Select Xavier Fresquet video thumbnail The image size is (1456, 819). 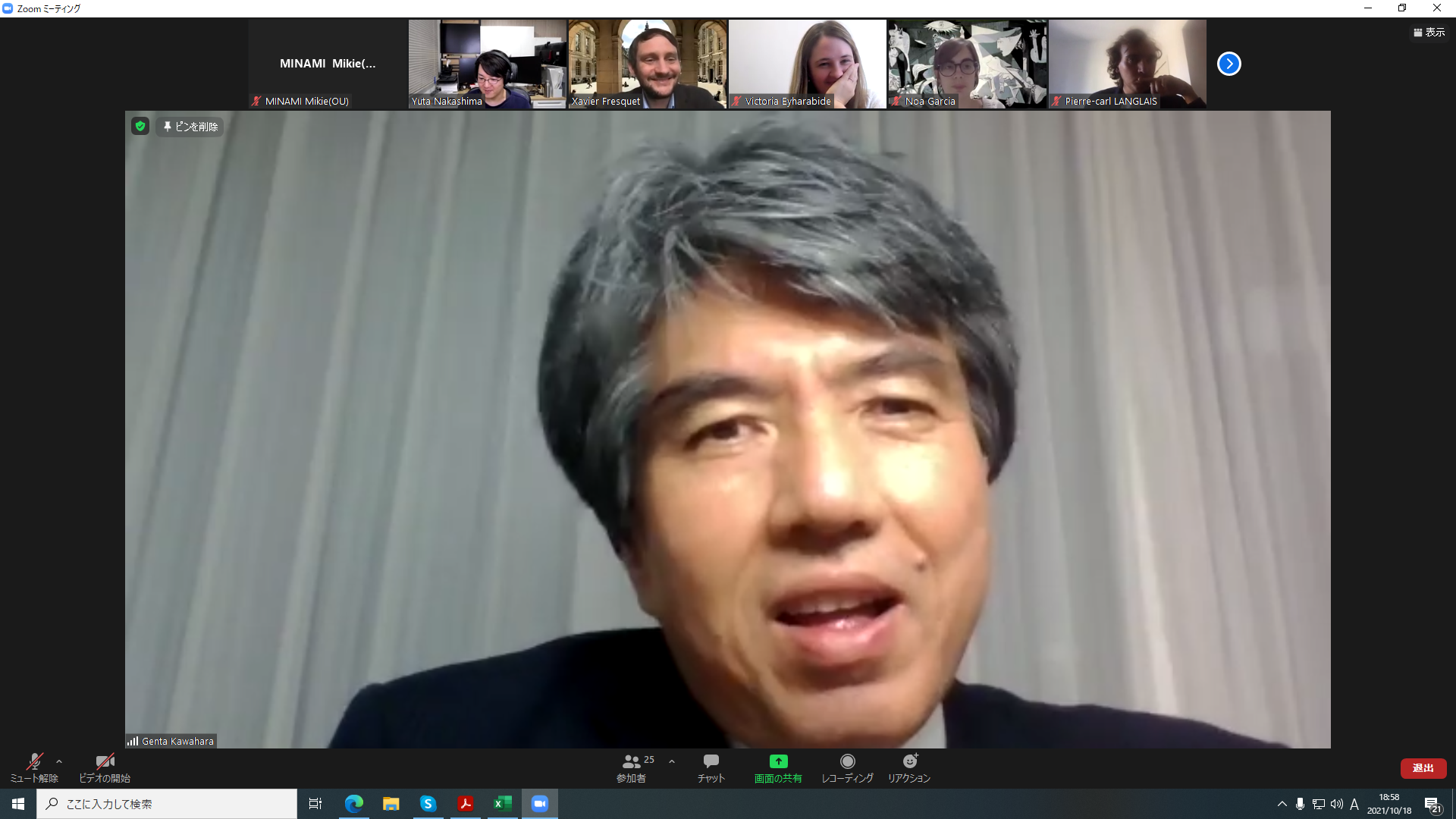(x=648, y=64)
